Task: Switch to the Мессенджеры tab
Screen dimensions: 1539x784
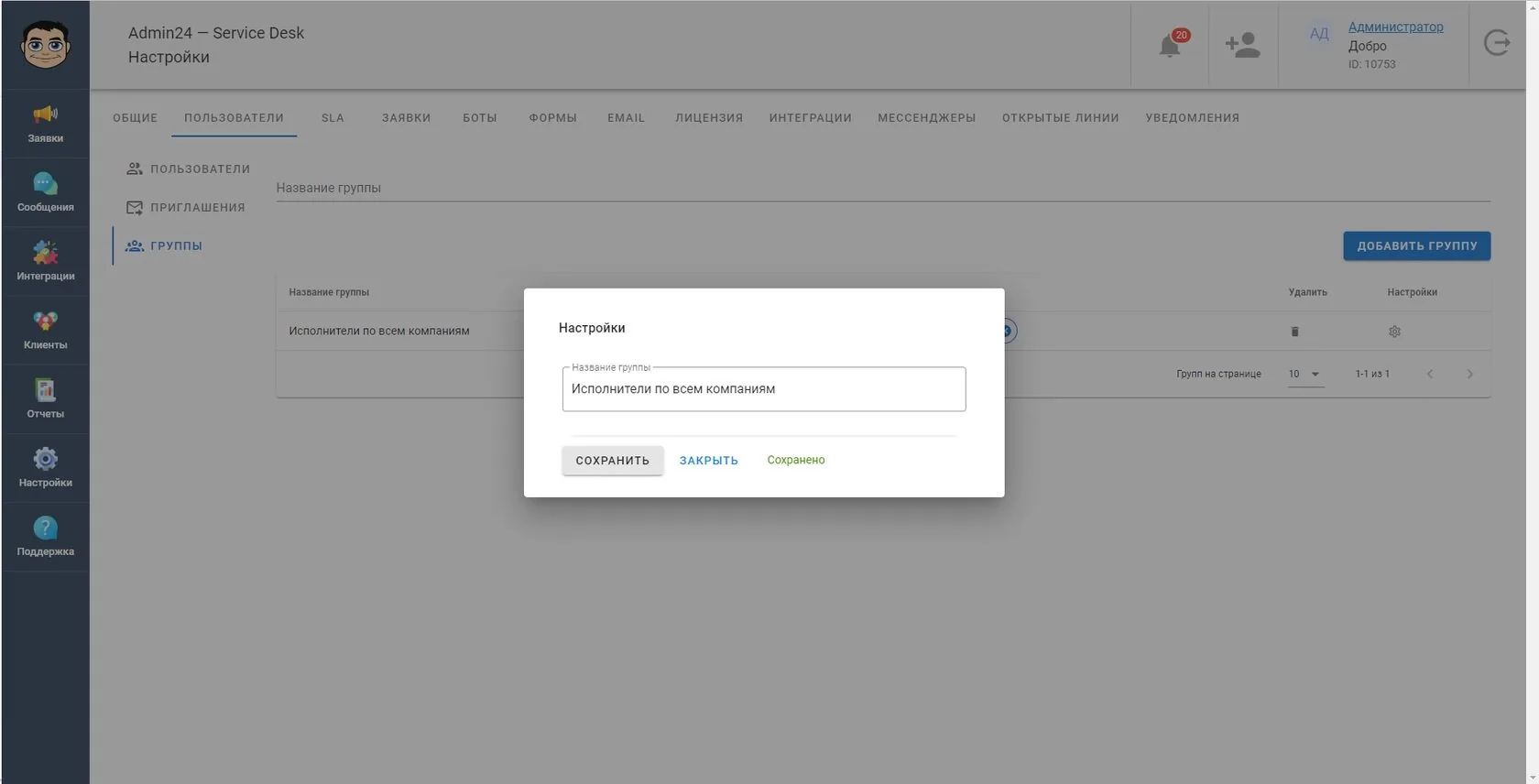Action: click(x=926, y=118)
